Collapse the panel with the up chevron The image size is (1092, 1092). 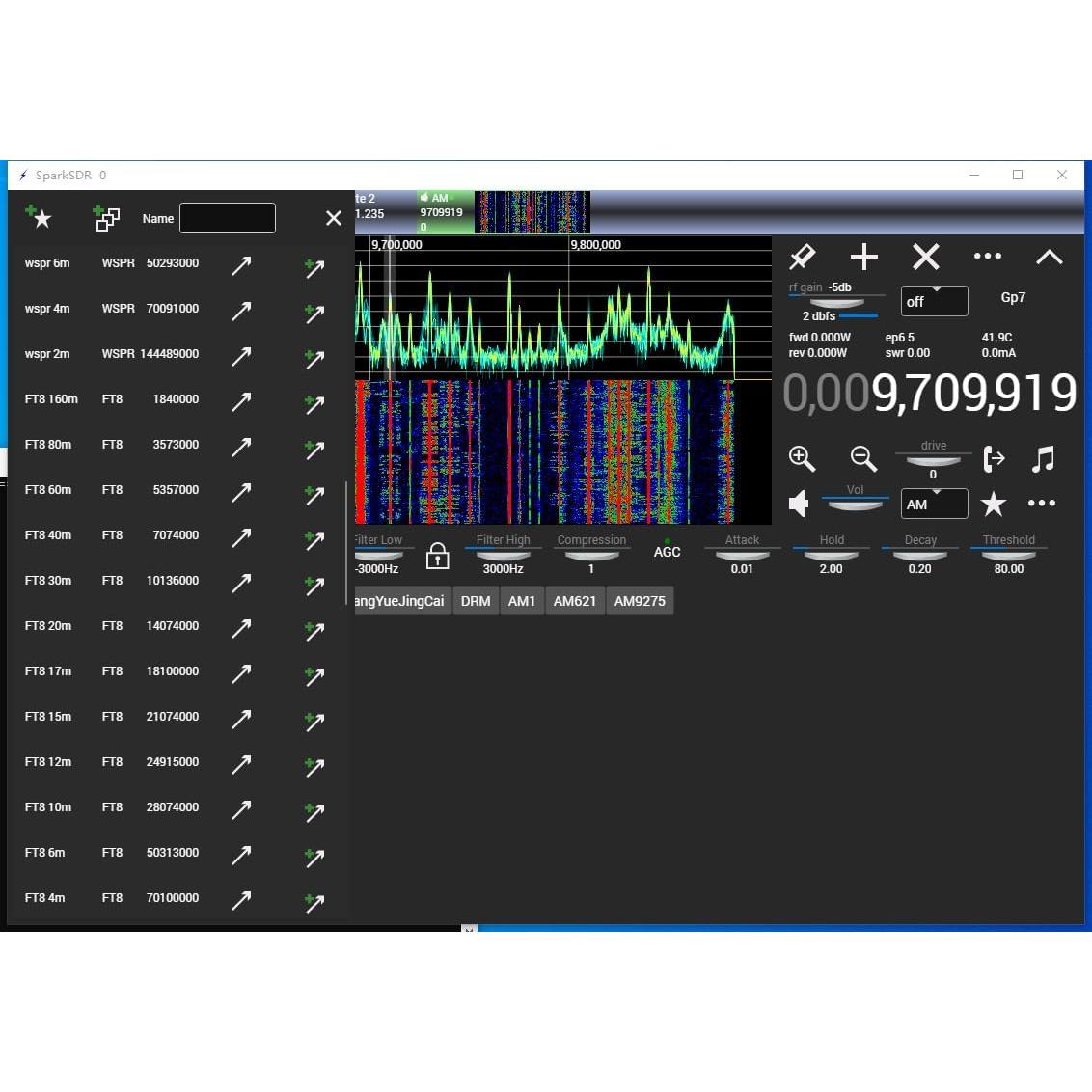(1049, 257)
